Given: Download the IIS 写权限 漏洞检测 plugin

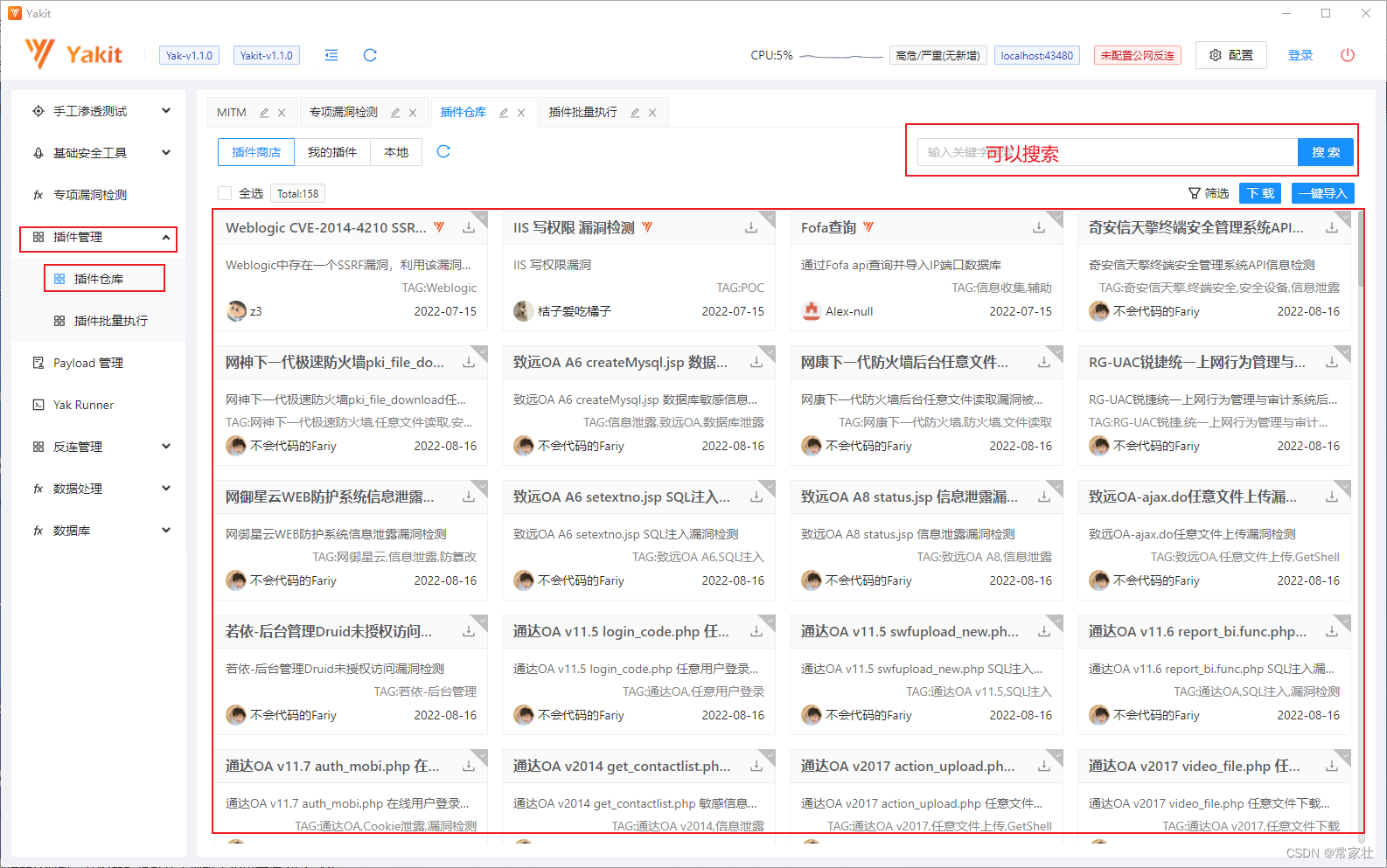Looking at the screenshot, I should pyautogui.click(x=751, y=227).
